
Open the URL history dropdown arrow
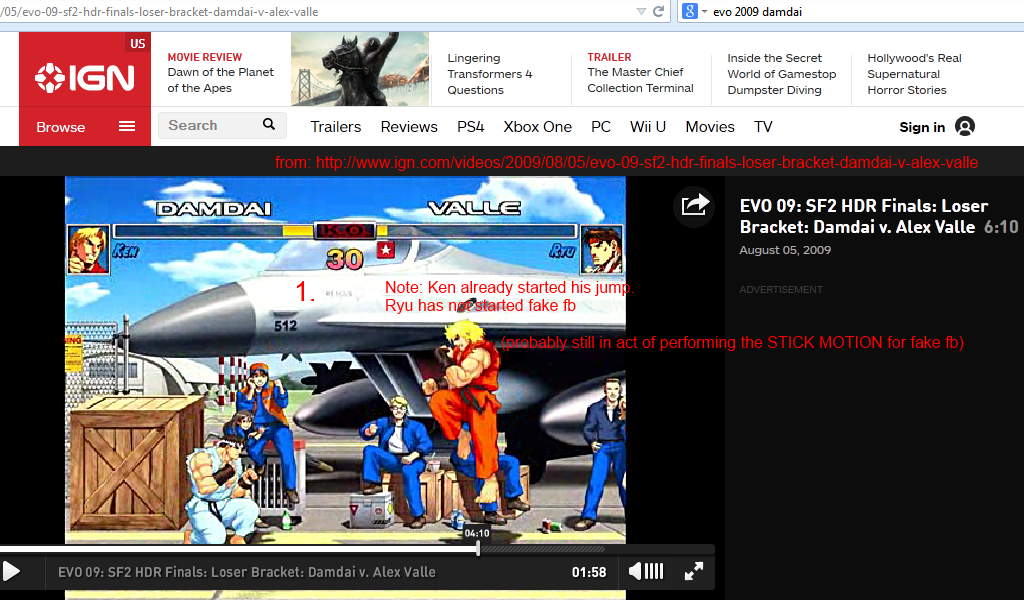point(641,11)
